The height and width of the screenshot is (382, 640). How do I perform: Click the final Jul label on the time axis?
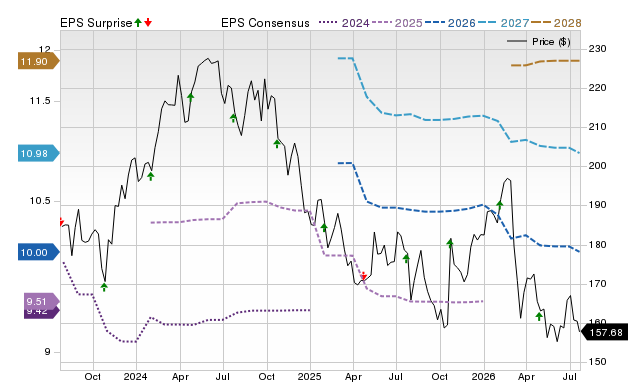[570, 376]
